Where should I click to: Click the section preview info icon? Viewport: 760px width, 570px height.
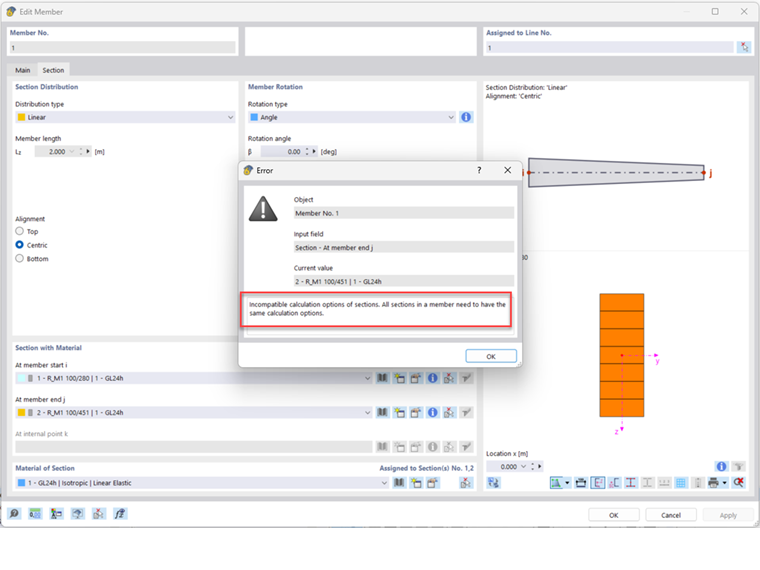click(721, 466)
